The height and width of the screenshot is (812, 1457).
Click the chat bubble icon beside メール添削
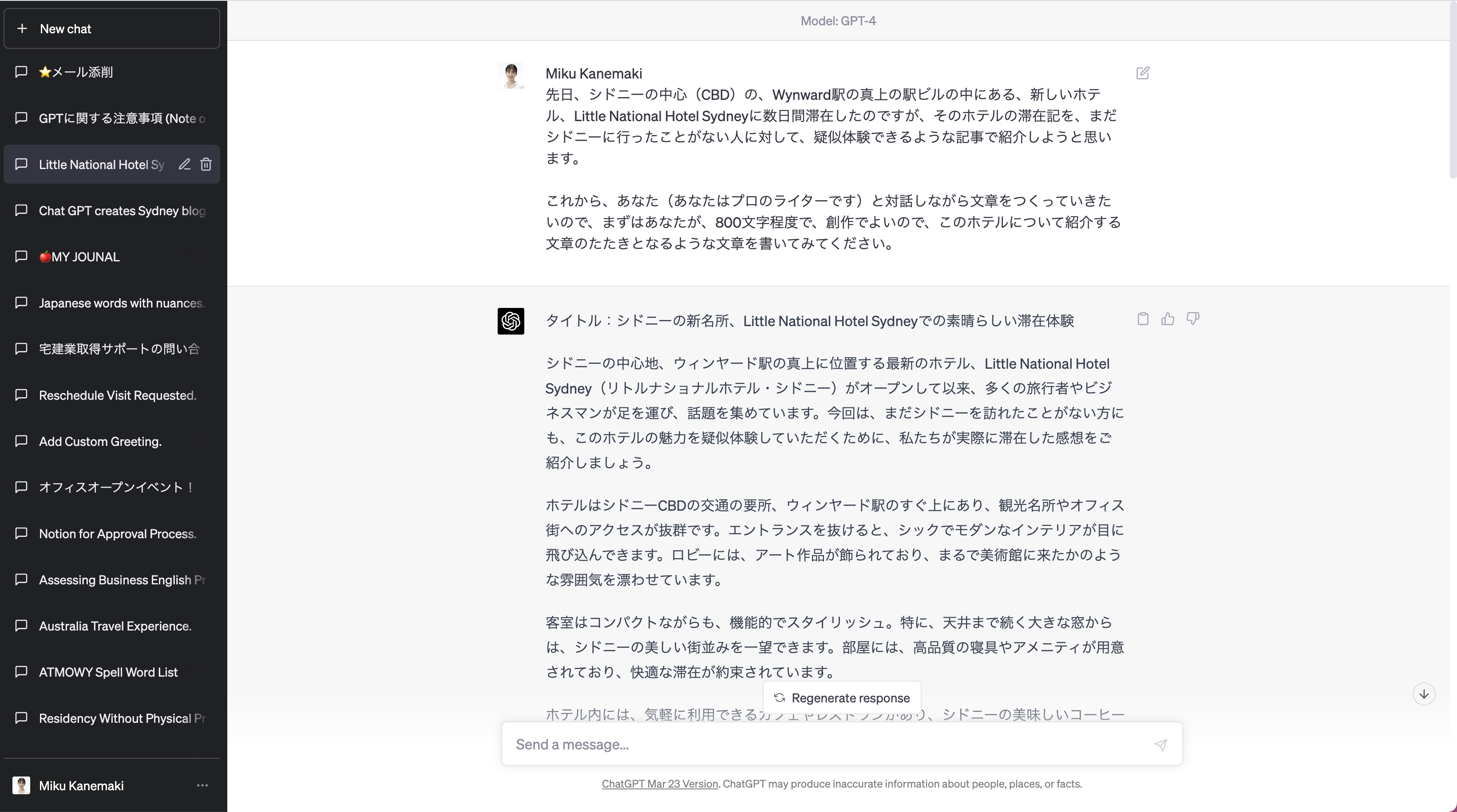tap(21, 72)
